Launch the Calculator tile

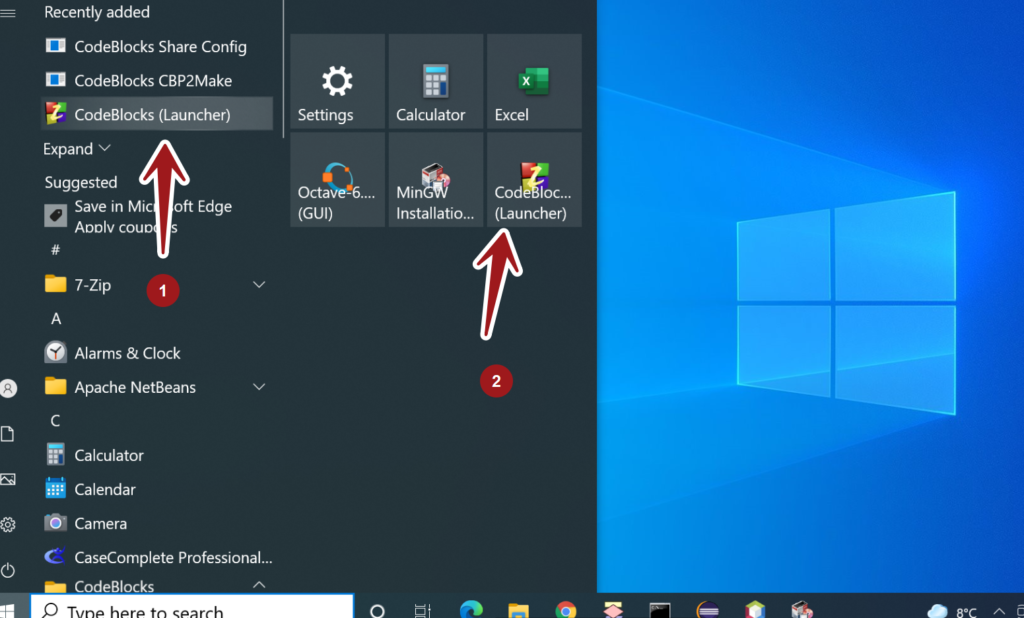click(435, 81)
